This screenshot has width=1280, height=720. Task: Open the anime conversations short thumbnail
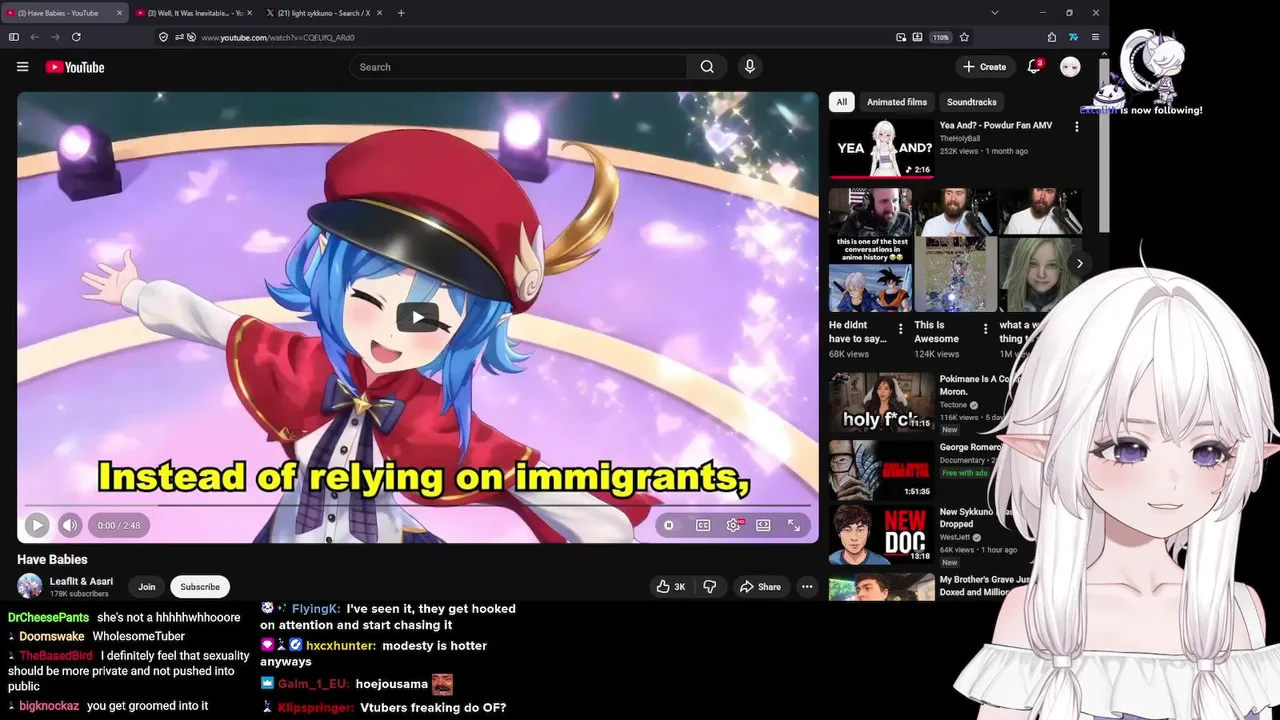tap(870, 250)
